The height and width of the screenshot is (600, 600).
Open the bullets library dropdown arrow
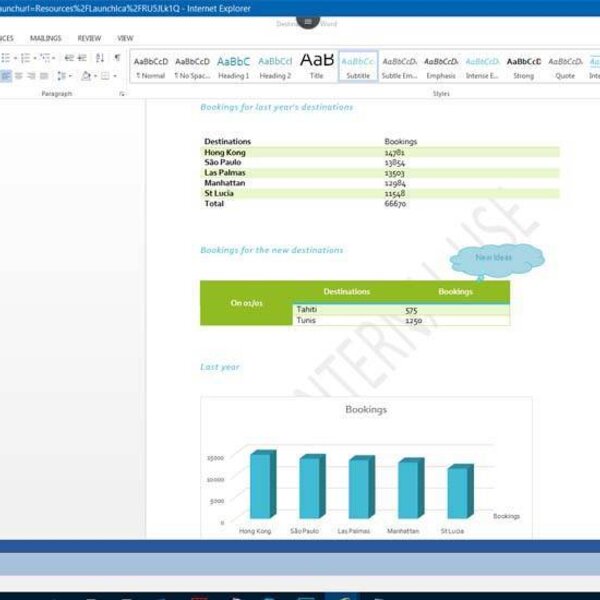point(15,58)
